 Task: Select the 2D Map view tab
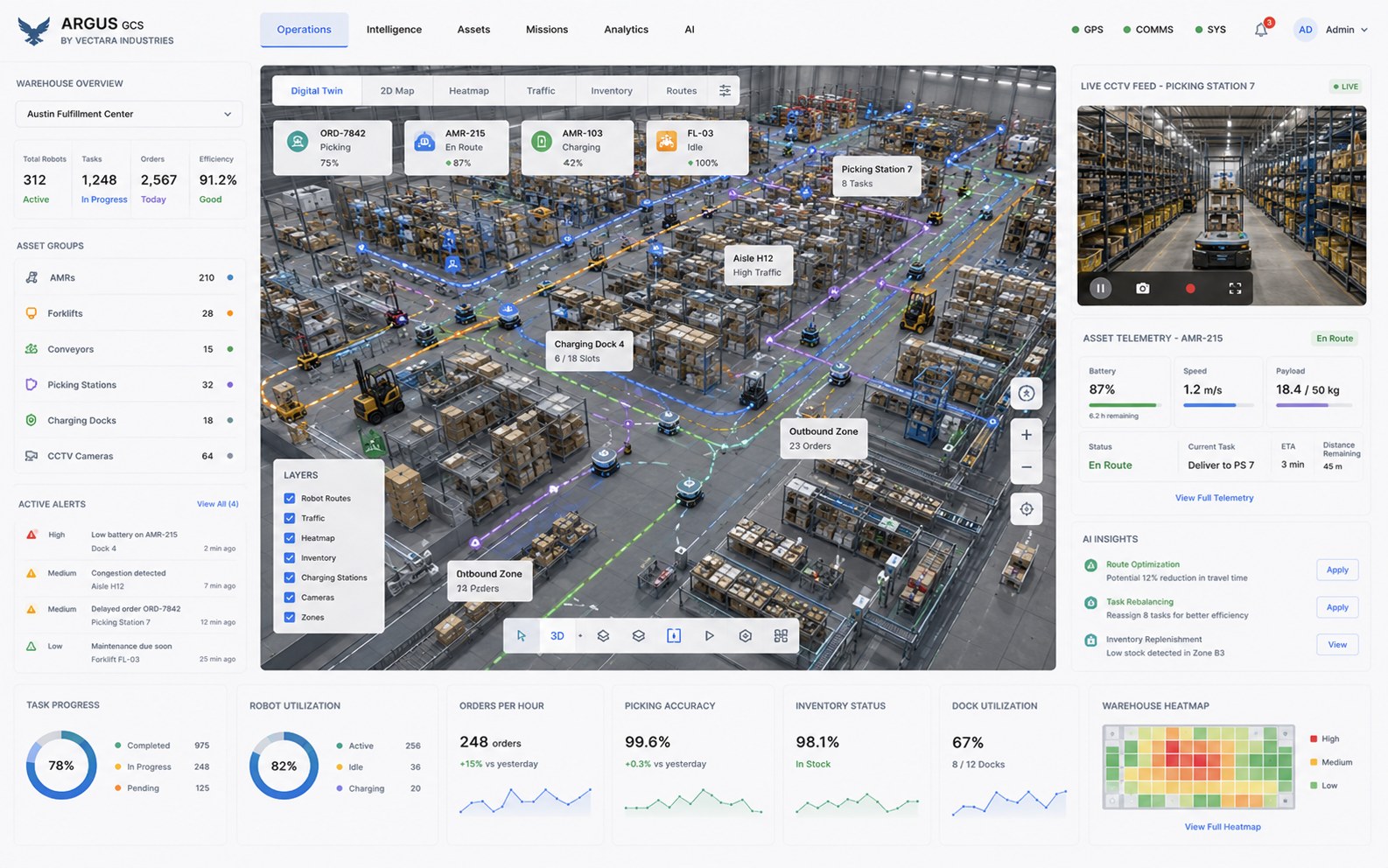(x=397, y=91)
